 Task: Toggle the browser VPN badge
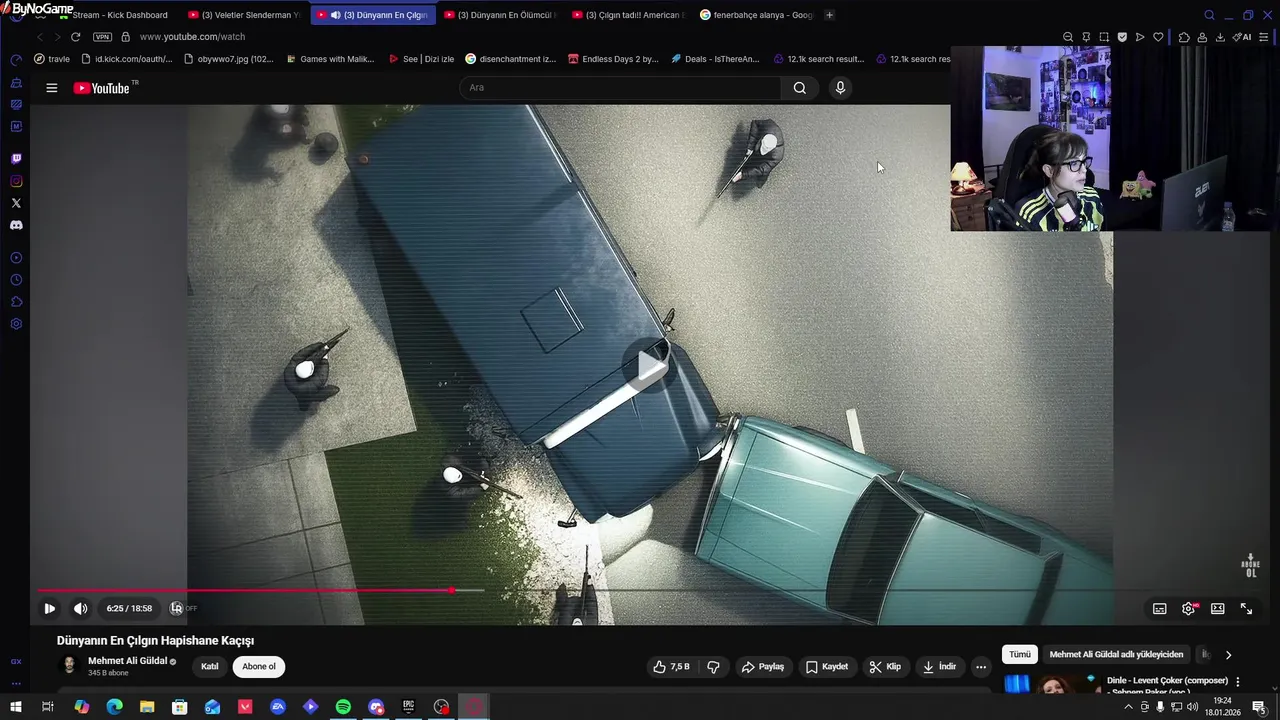click(x=102, y=37)
